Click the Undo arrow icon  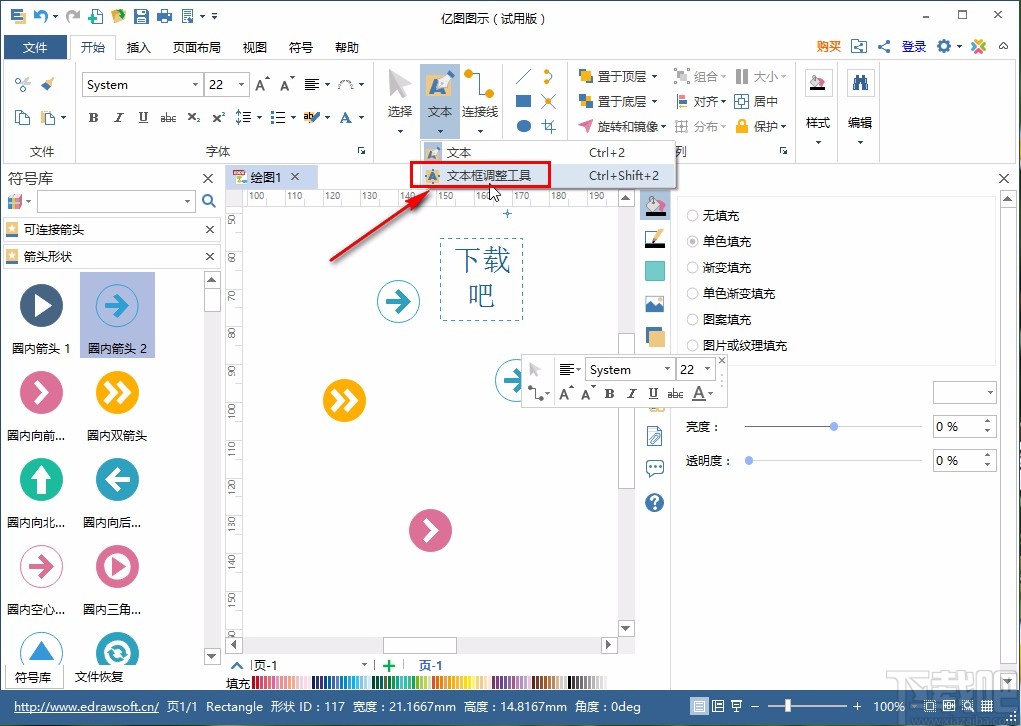pyautogui.click(x=41, y=16)
